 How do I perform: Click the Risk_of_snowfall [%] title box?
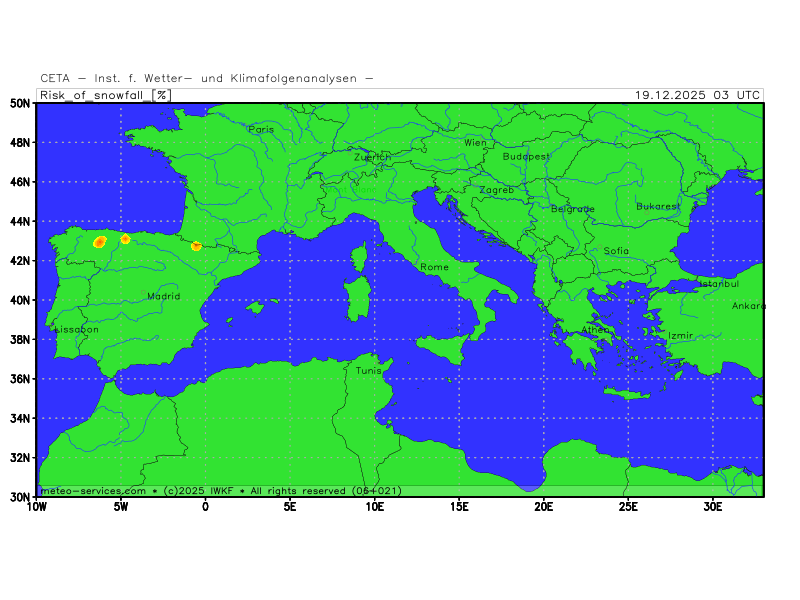coord(105,95)
